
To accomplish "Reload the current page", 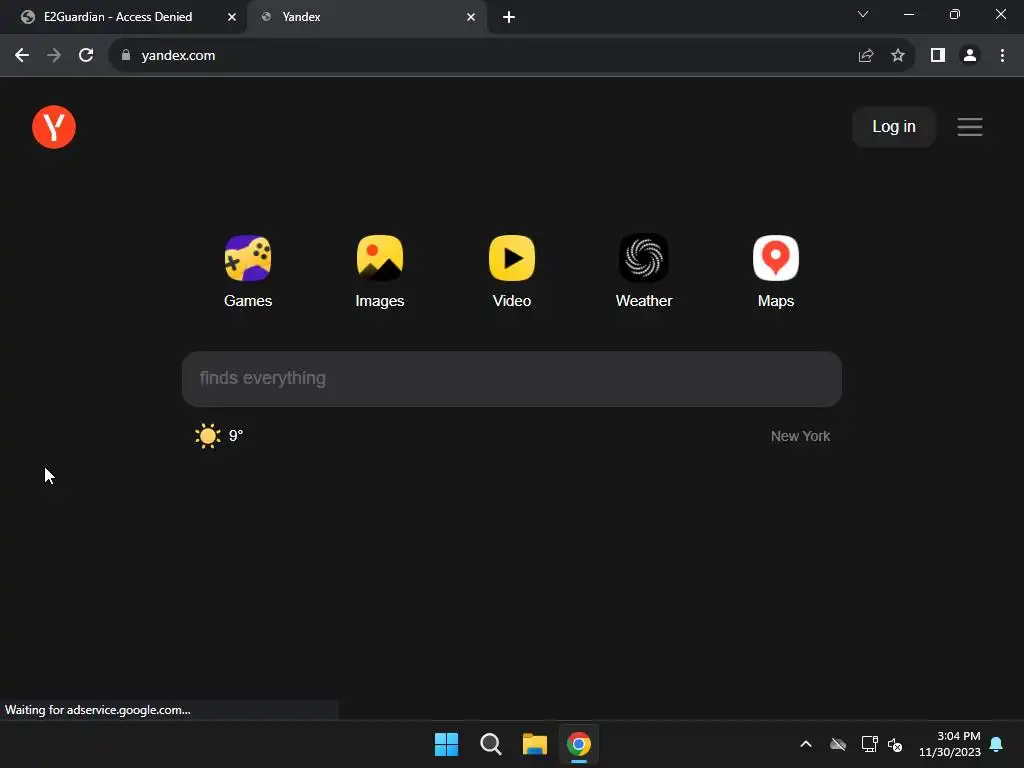I will (x=86, y=56).
